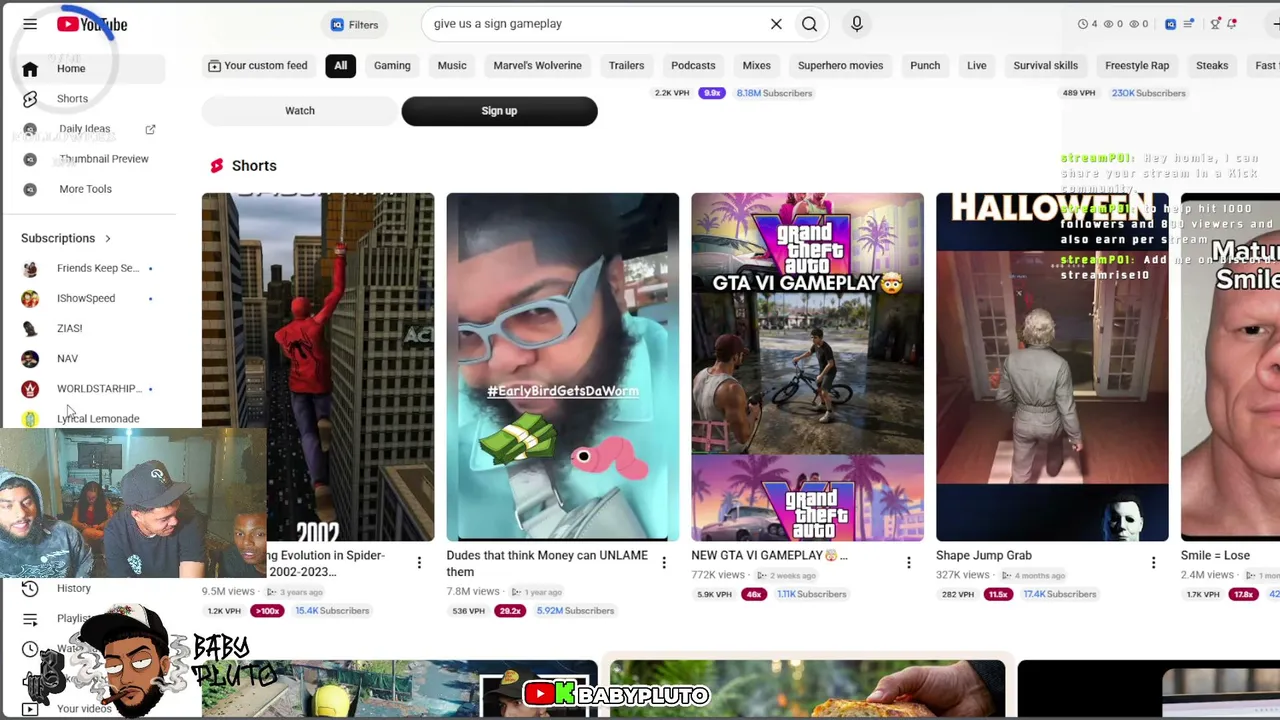
Task: Select the Survival skills filter chip
Action: click(1046, 66)
